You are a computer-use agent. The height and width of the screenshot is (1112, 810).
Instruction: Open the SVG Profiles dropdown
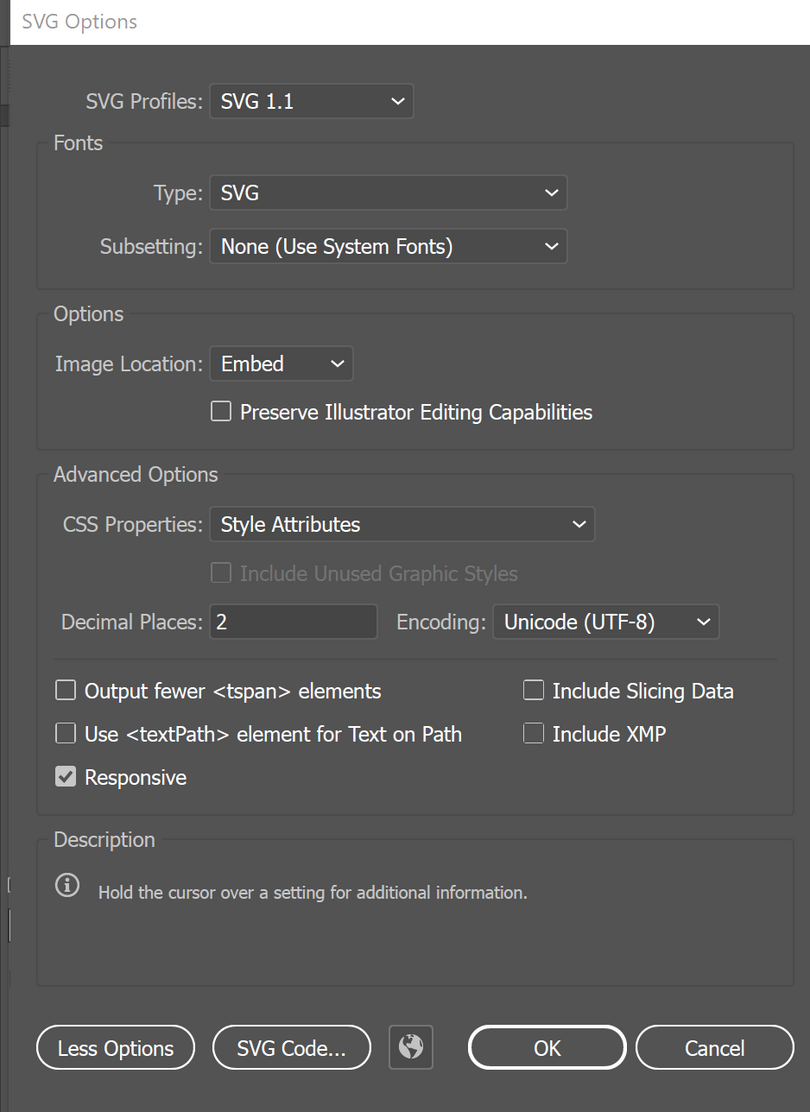point(311,101)
